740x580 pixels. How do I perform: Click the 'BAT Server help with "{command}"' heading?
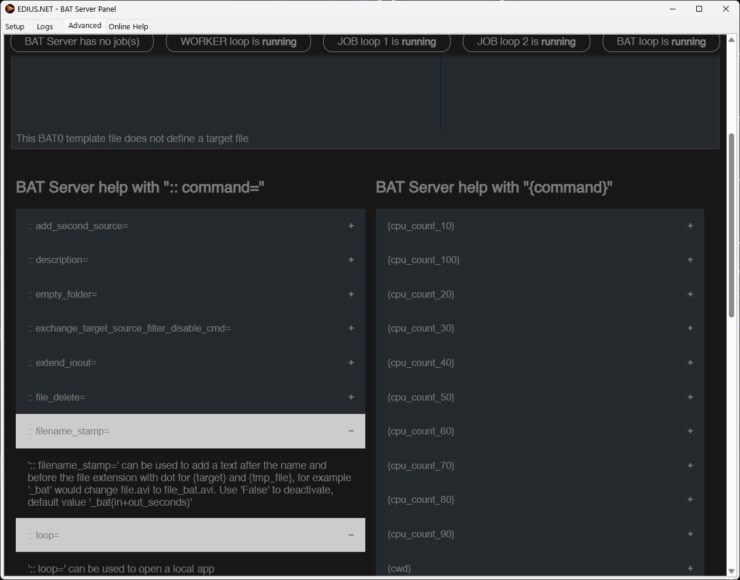pyautogui.click(x=494, y=187)
